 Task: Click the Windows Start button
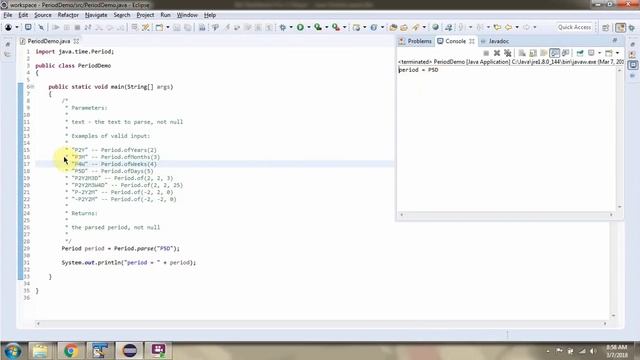pos(13,351)
